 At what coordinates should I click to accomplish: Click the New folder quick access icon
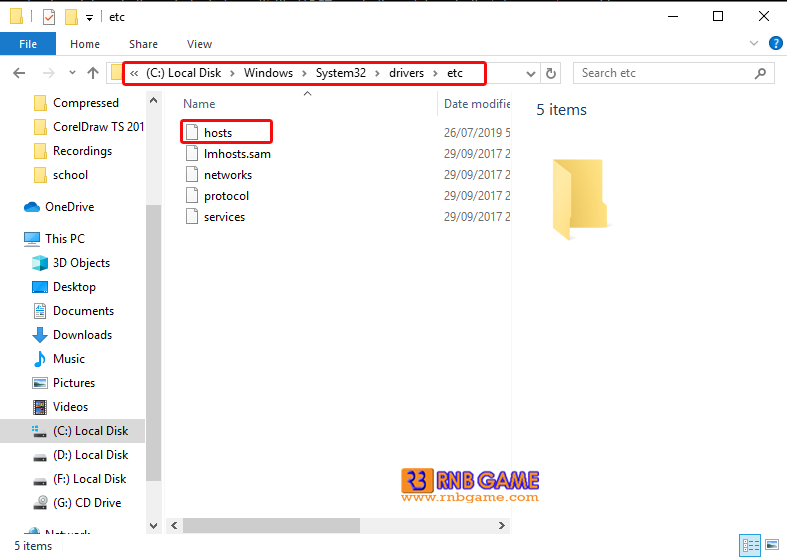point(71,17)
